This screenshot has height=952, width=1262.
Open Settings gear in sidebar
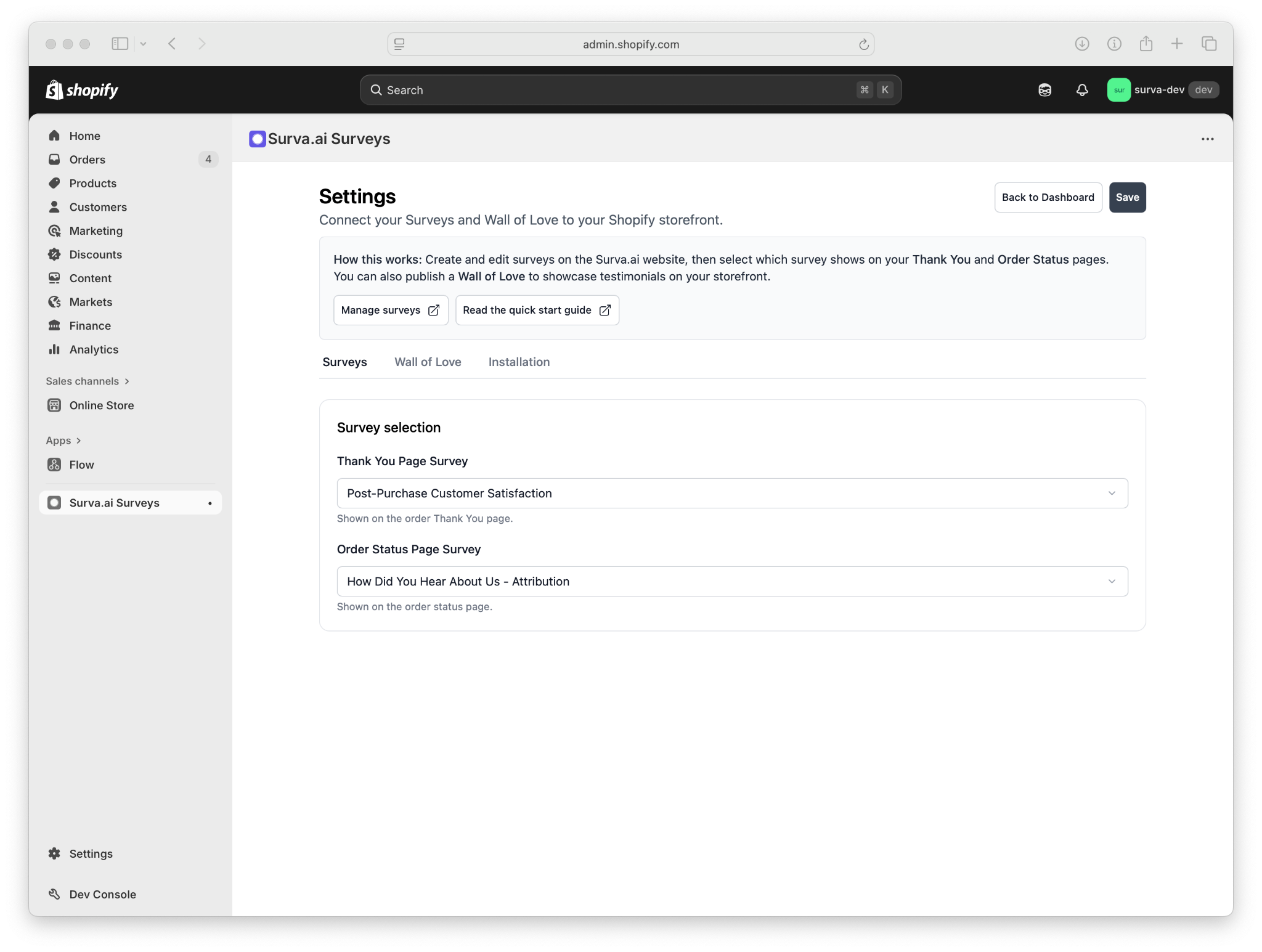54,853
